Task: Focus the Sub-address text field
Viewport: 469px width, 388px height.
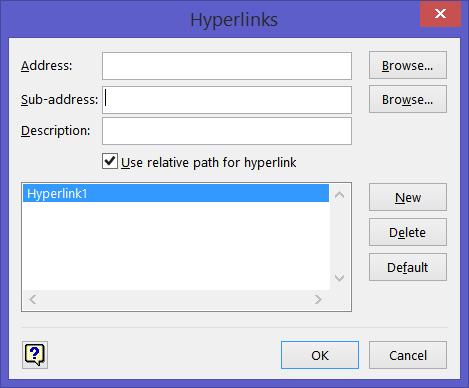Action: click(x=227, y=100)
